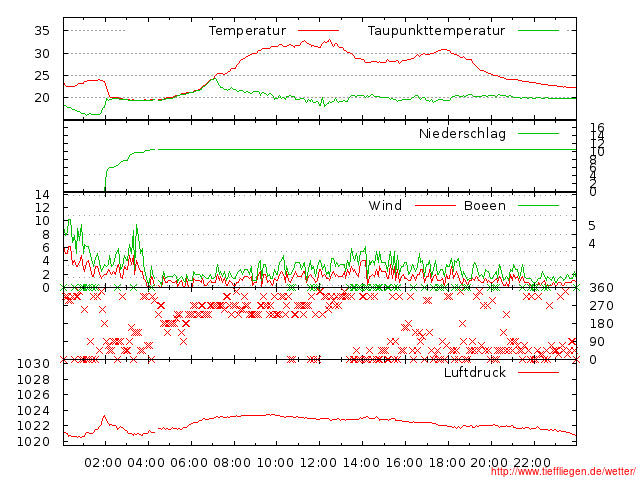Image resolution: width=640 pixels, height=480 pixels.
Task: Click the 180 wind direction axis value
Action: (601, 324)
